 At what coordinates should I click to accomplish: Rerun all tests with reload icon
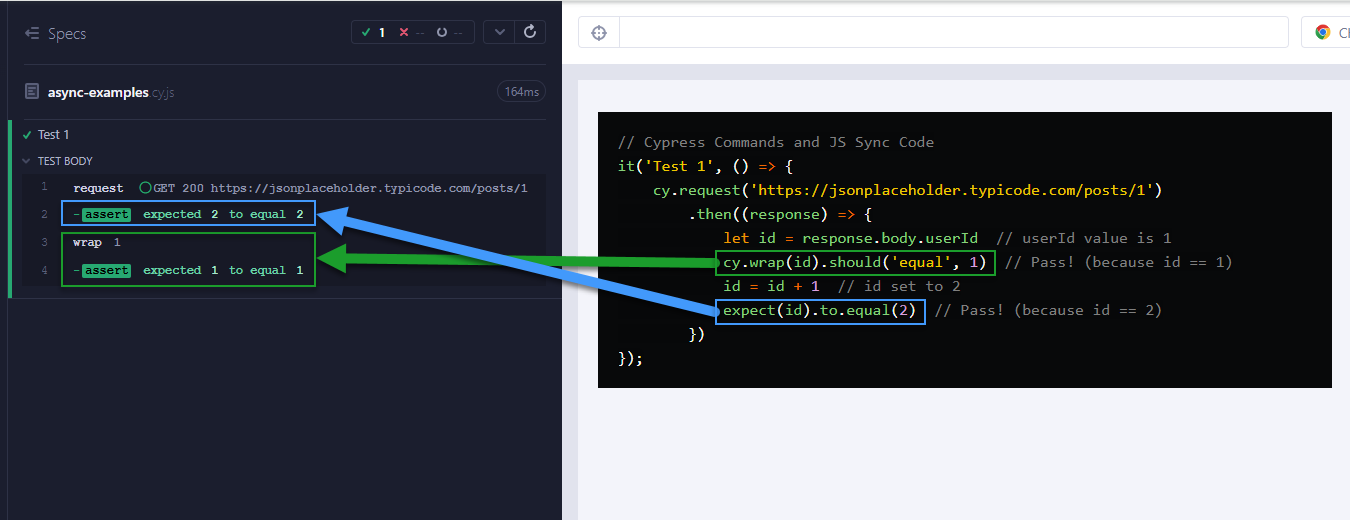[530, 32]
